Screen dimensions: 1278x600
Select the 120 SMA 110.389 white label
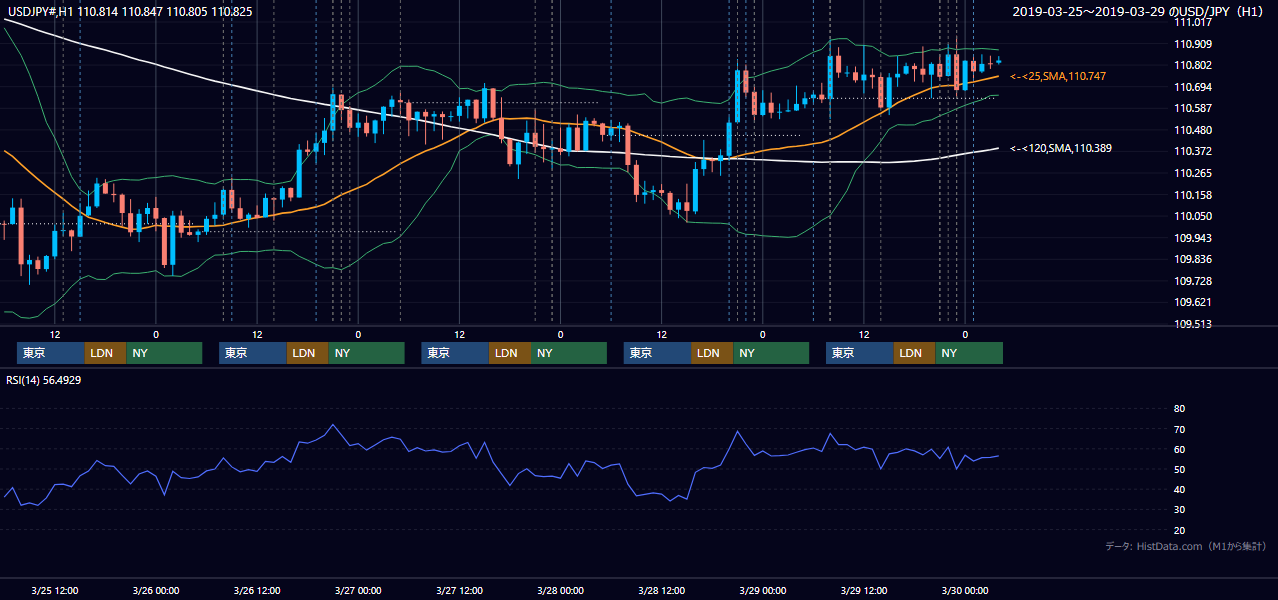coord(1062,148)
